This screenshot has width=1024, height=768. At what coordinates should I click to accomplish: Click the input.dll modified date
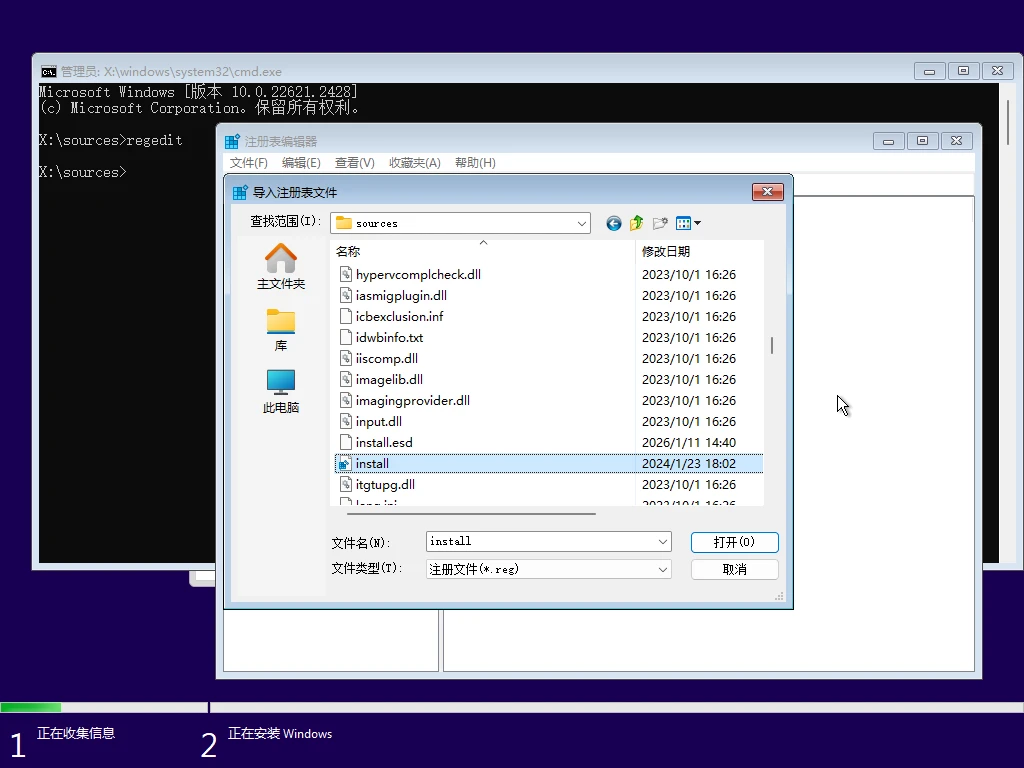pyautogui.click(x=689, y=421)
